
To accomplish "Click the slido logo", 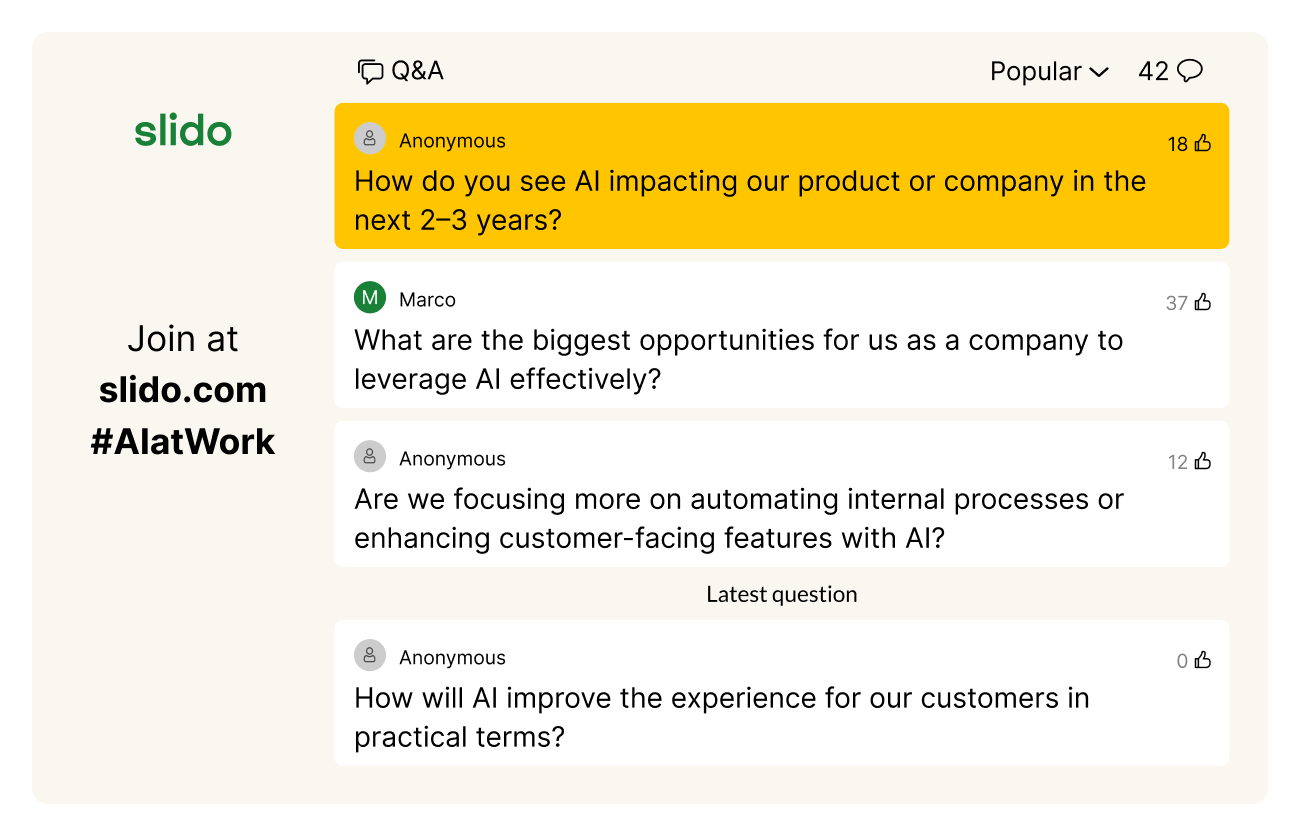I will pyautogui.click(x=183, y=131).
